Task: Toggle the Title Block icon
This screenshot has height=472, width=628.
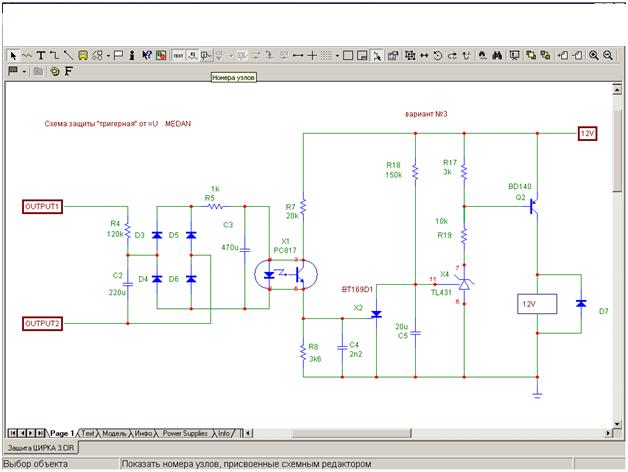Action: click(362, 56)
